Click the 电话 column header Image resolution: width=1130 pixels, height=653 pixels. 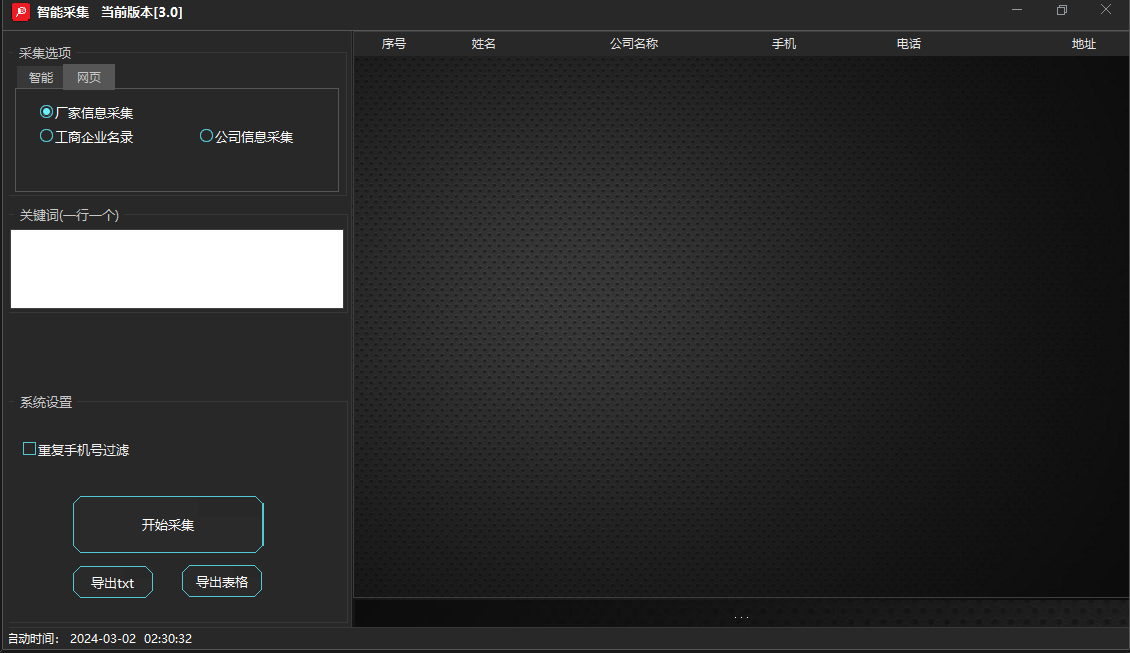click(x=909, y=44)
